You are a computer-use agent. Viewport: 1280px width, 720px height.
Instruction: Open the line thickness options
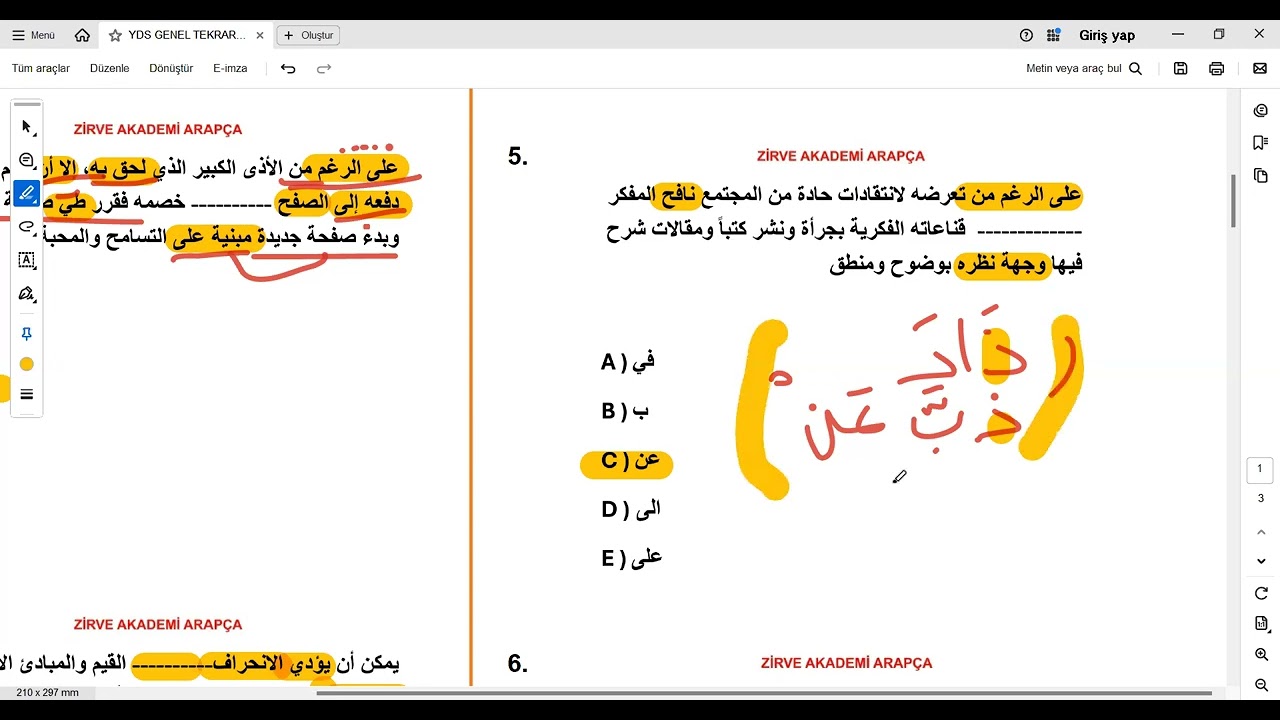27,394
